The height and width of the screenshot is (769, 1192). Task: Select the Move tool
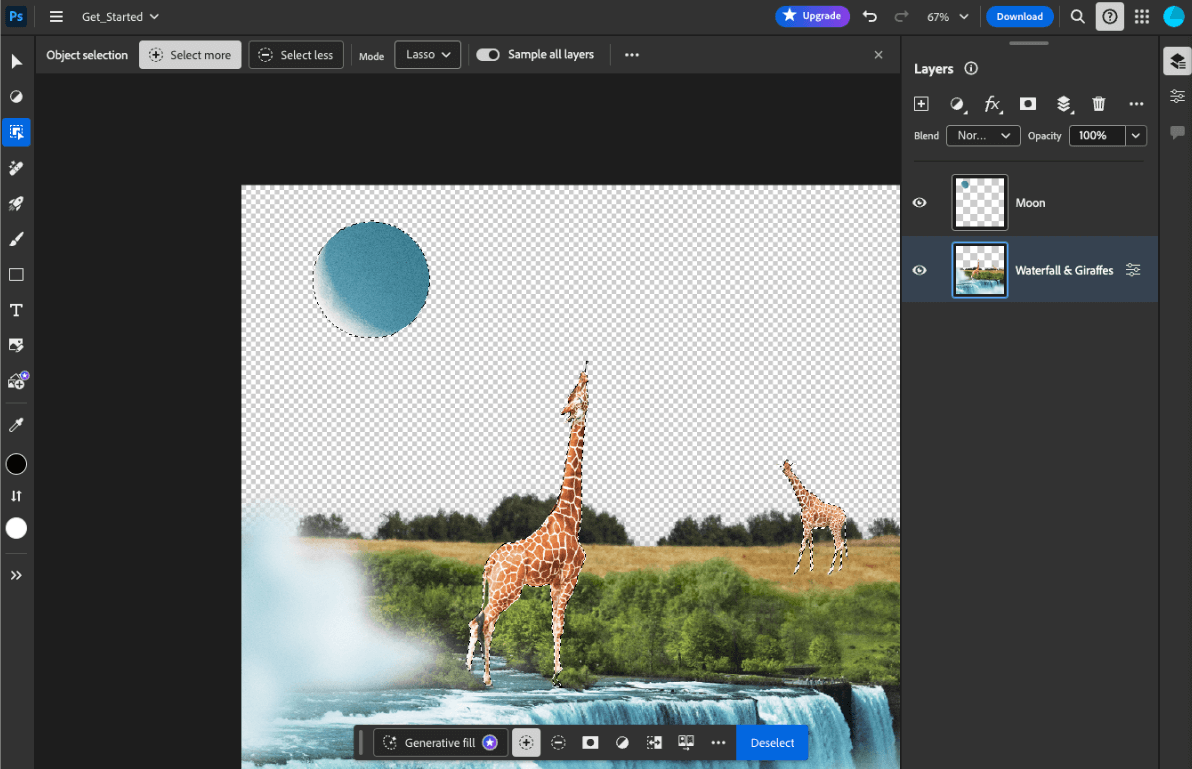pos(16,61)
